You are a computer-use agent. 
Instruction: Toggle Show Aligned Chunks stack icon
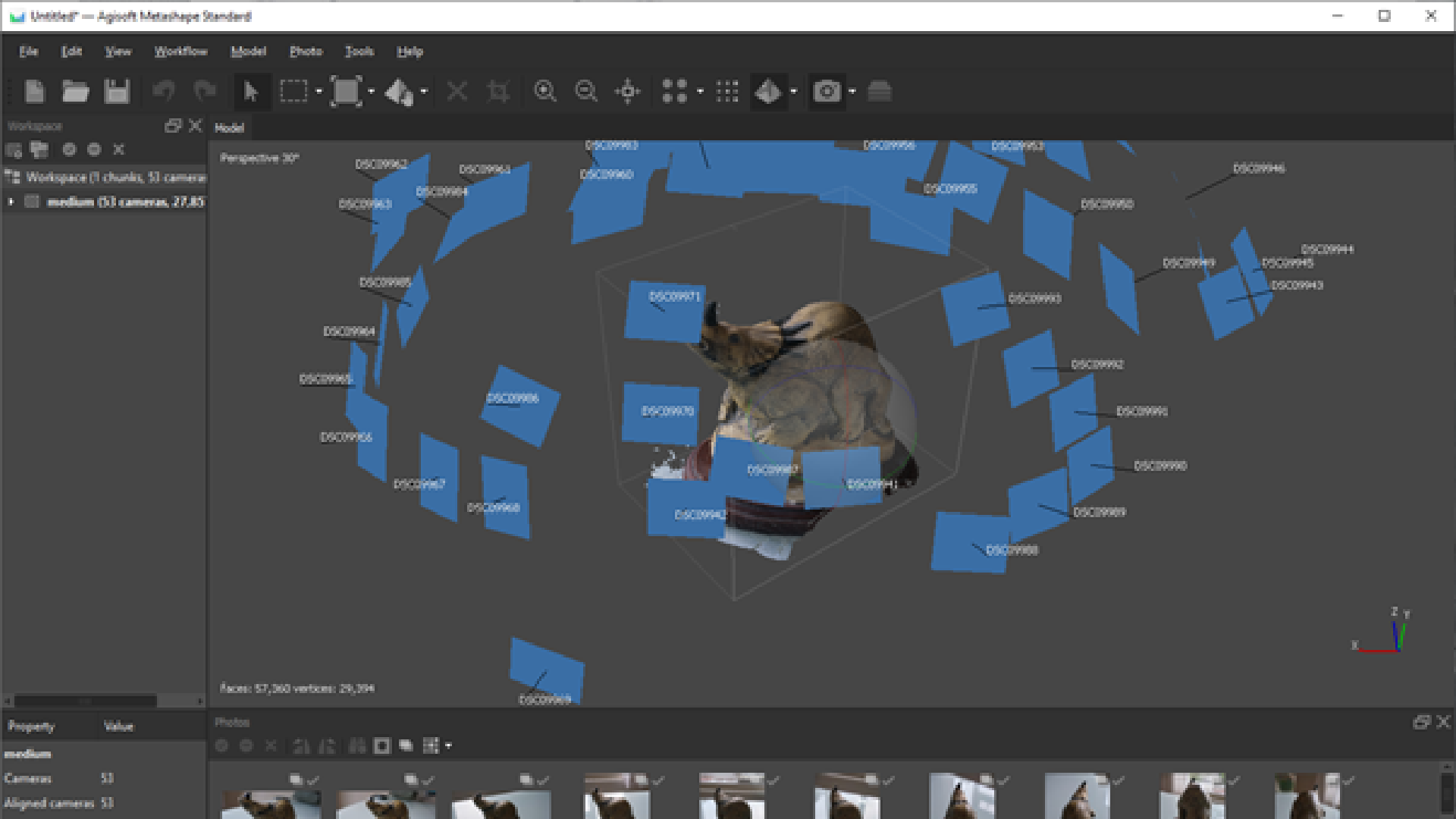pyautogui.click(x=880, y=92)
